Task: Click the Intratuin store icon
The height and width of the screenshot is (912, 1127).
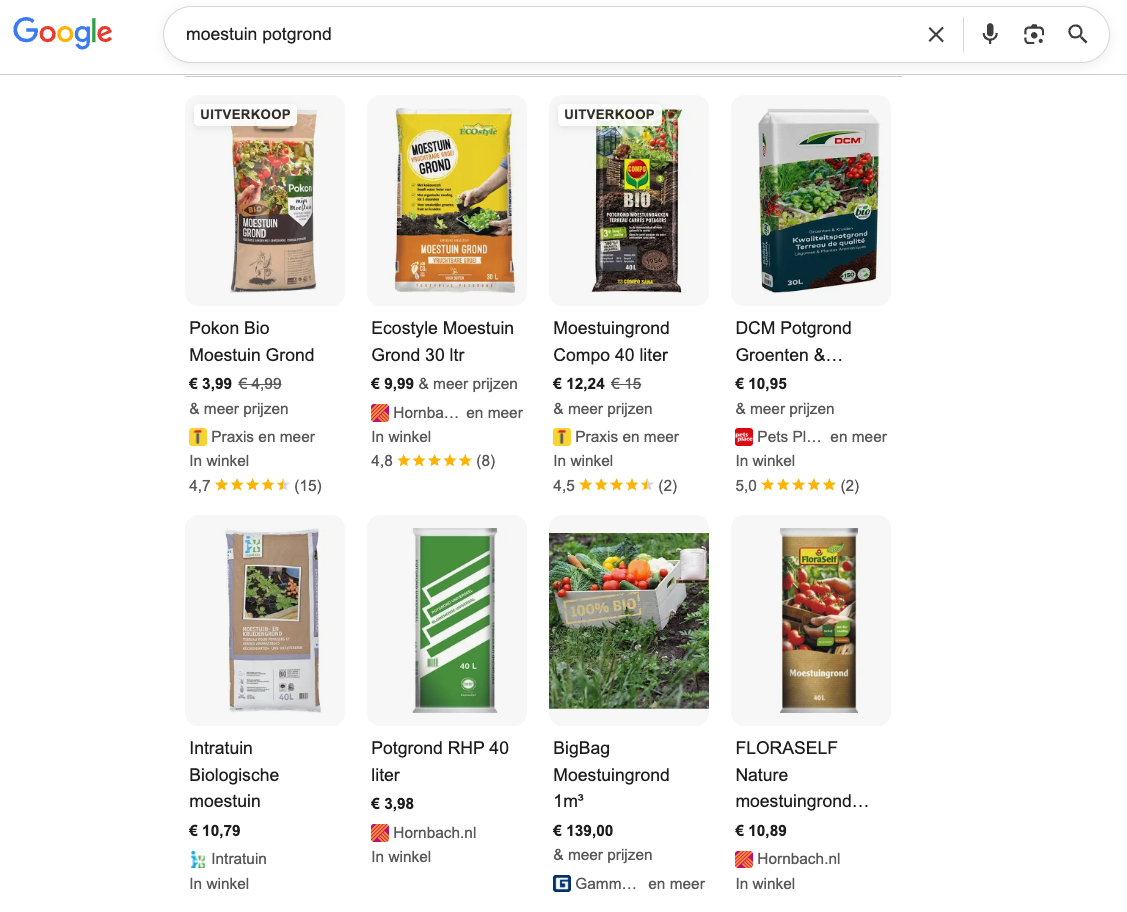Action: click(198, 859)
